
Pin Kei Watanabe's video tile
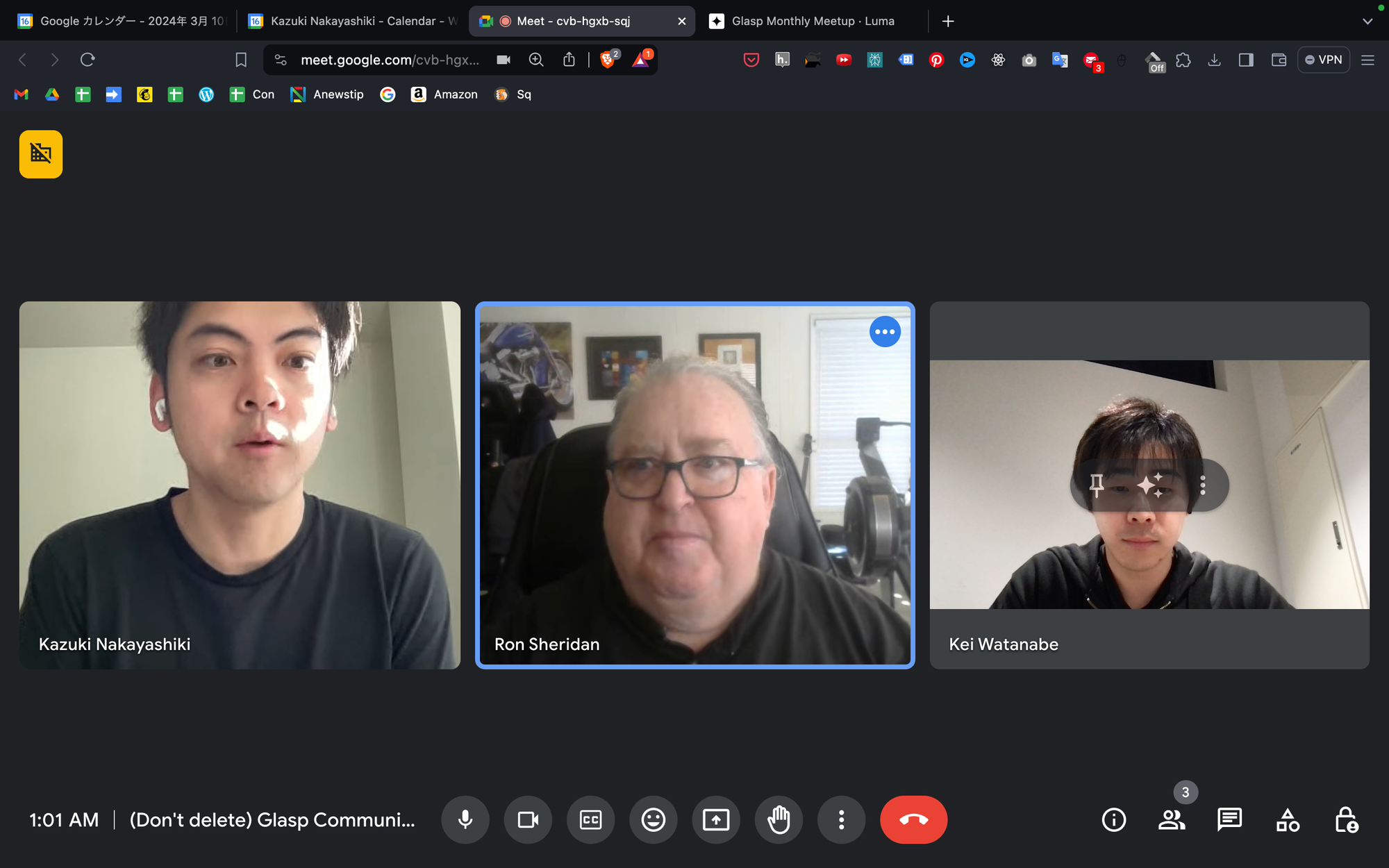1097,485
